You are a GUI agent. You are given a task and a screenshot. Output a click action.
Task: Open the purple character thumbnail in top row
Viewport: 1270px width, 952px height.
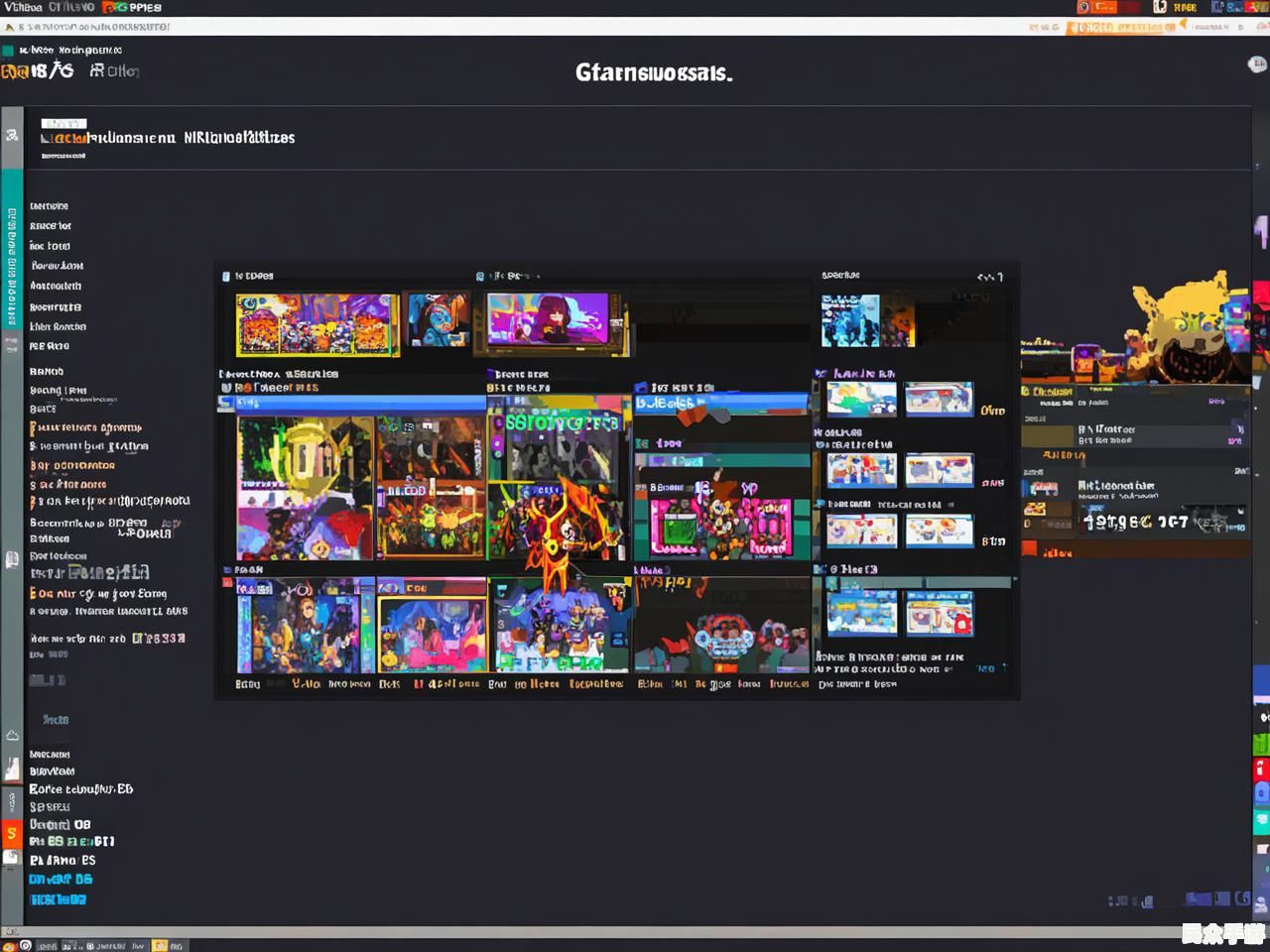click(556, 322)
